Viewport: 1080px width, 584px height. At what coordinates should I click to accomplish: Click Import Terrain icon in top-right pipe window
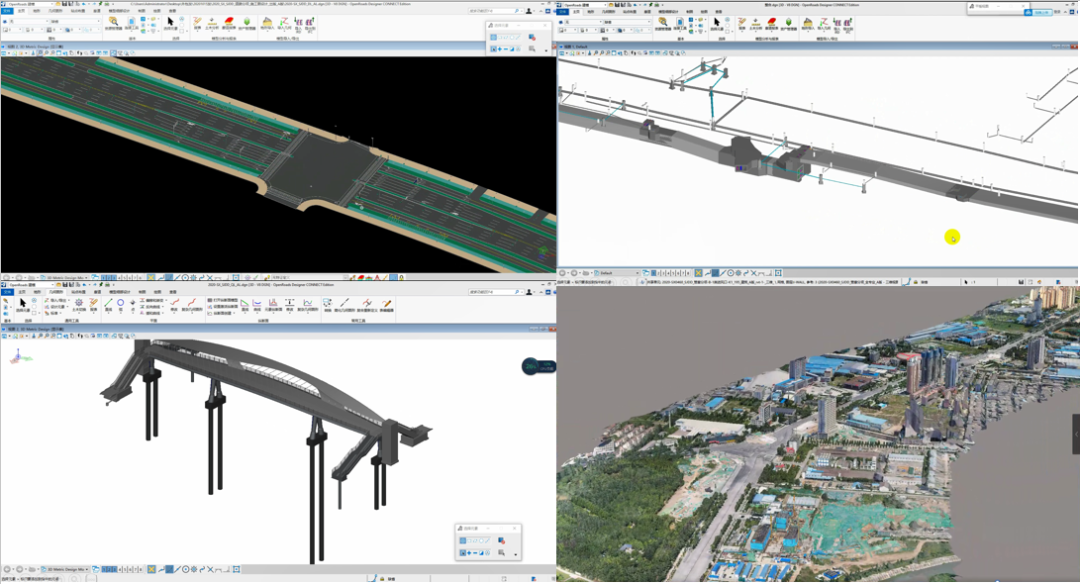808,21
